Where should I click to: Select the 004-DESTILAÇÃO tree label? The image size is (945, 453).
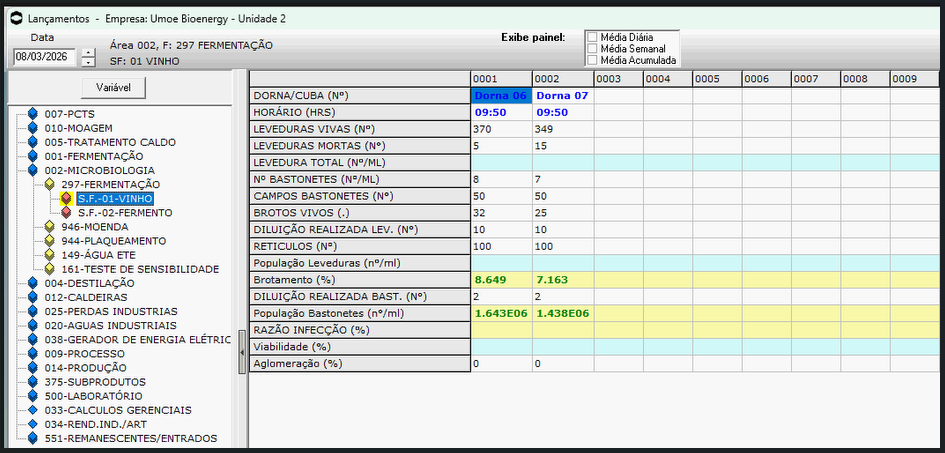(x=89, y=283)
